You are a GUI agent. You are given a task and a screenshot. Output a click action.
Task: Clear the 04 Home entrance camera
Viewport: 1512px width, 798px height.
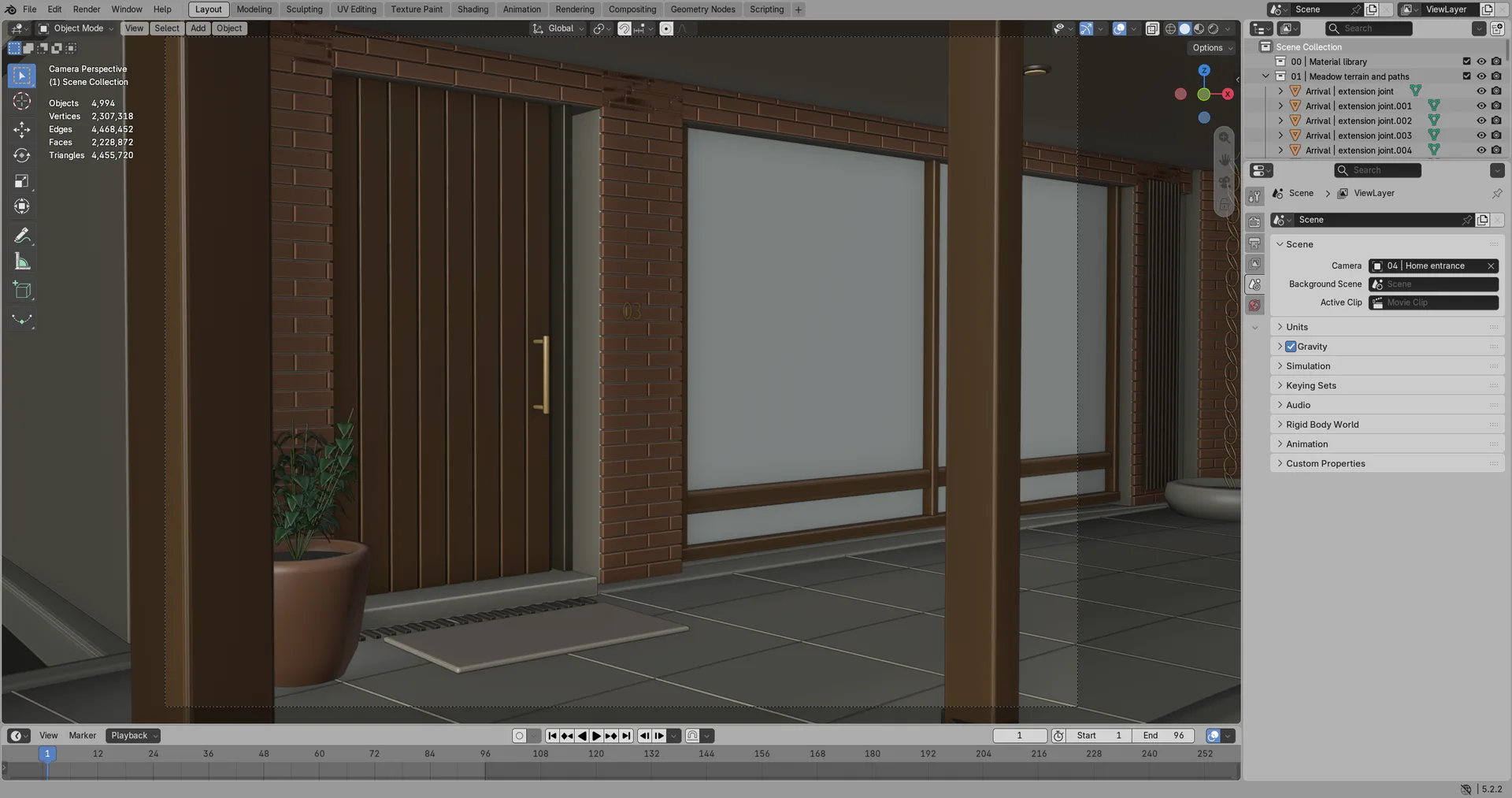(1490, 266)
